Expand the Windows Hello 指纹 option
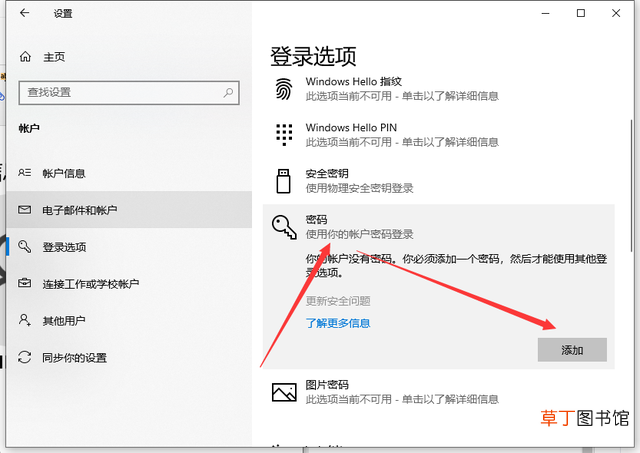This screenshot has height=453, width=640. pyautogui.click(x=438, y=89)
